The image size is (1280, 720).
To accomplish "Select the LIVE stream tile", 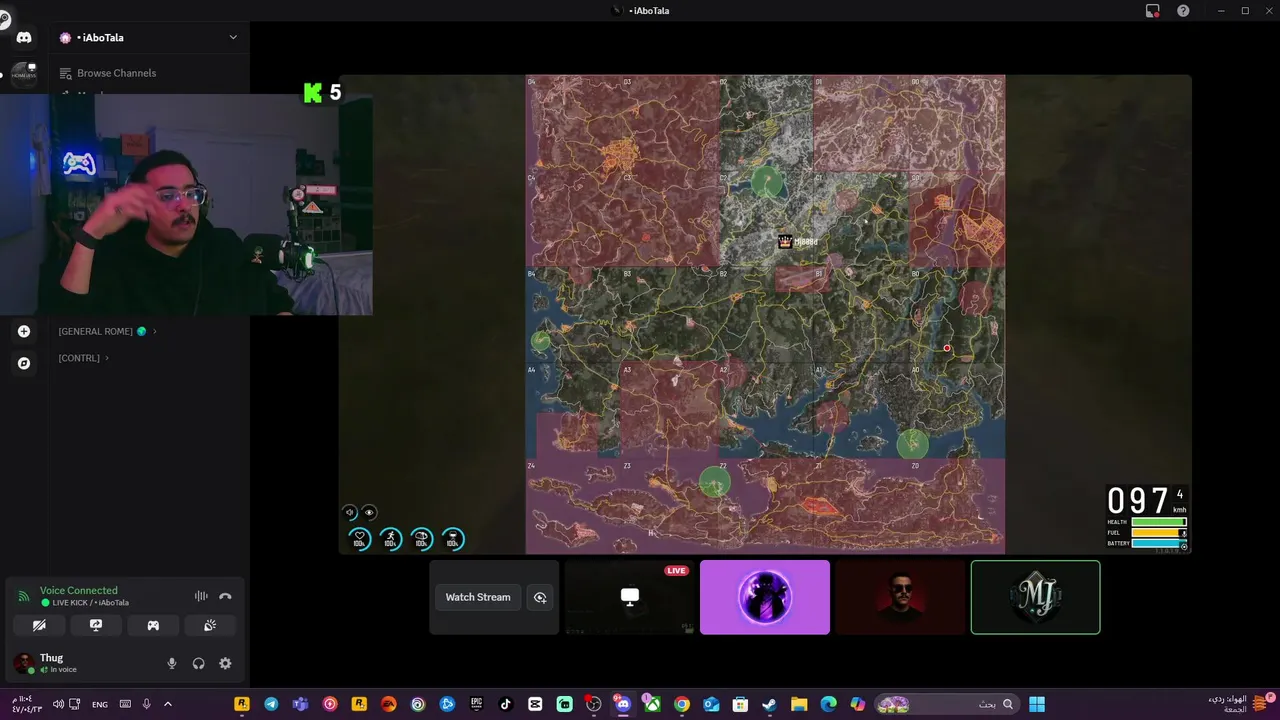I will (630, 597).
